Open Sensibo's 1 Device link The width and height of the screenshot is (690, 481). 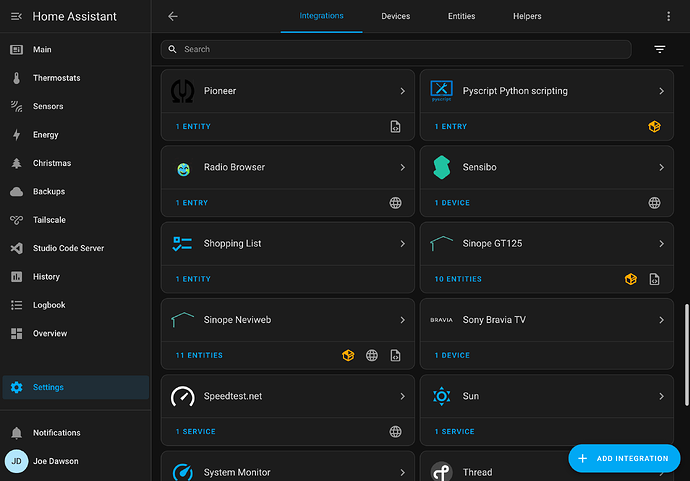tap(452, 203)
